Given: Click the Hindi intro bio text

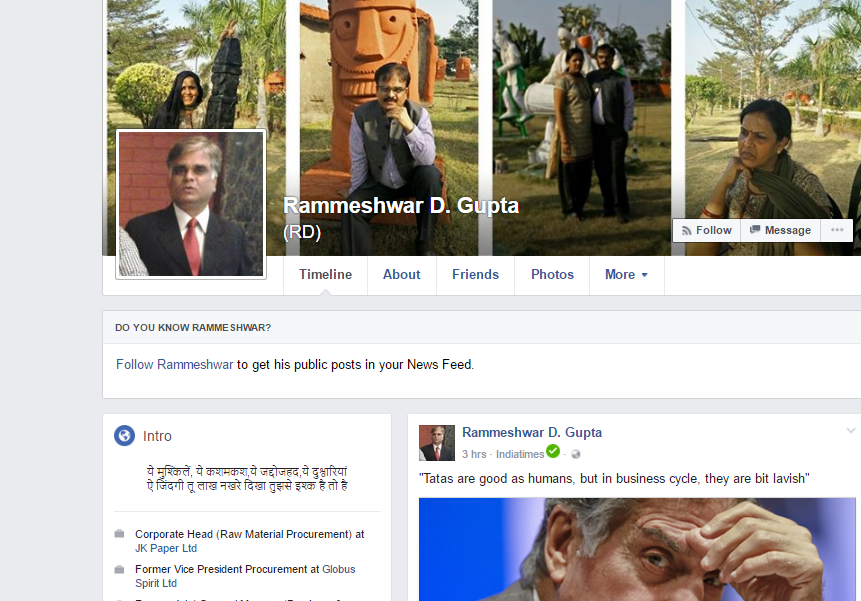Looking at the screenshot, I should pos(247,479).
